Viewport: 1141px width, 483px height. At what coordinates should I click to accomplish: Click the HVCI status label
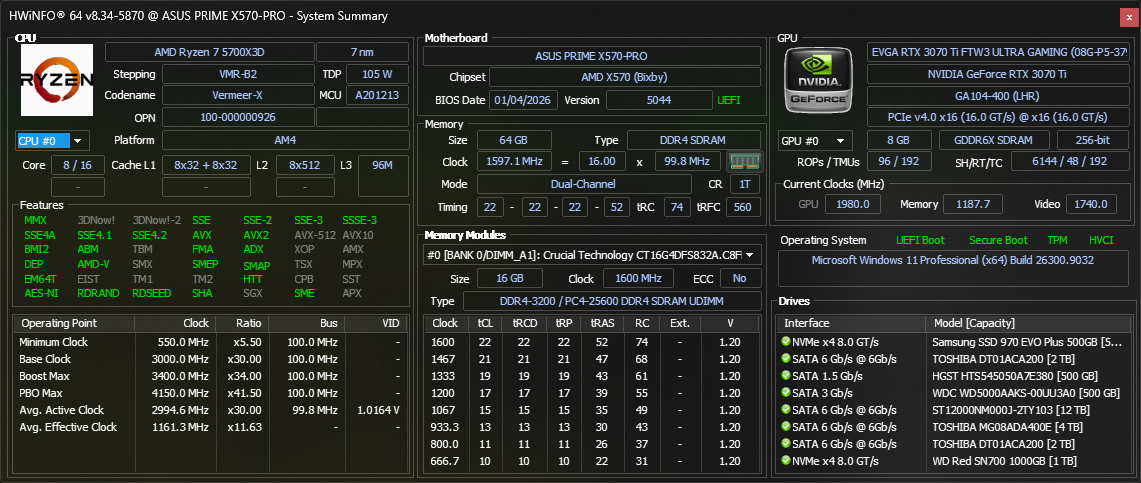tap(1101, 240)
